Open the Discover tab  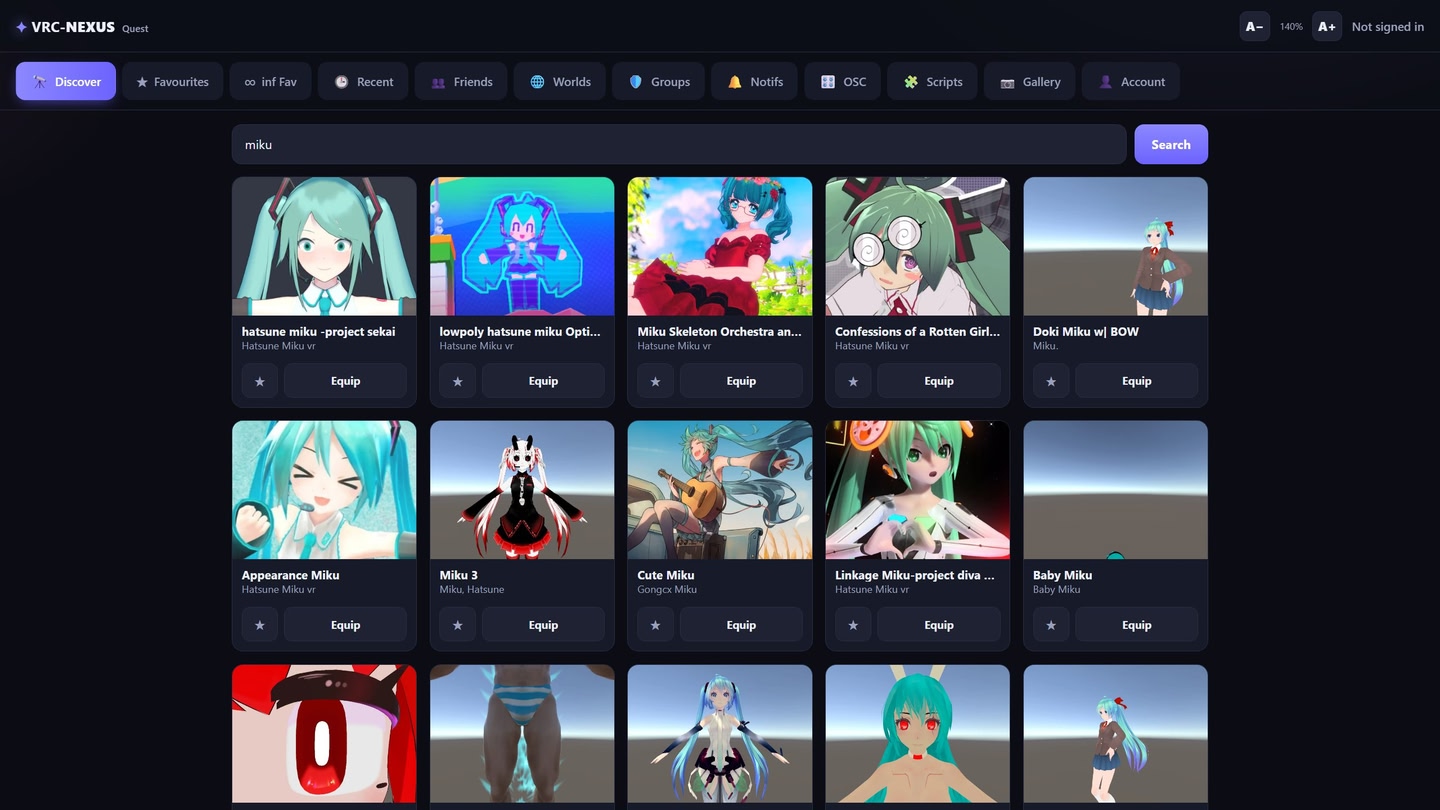66,81
